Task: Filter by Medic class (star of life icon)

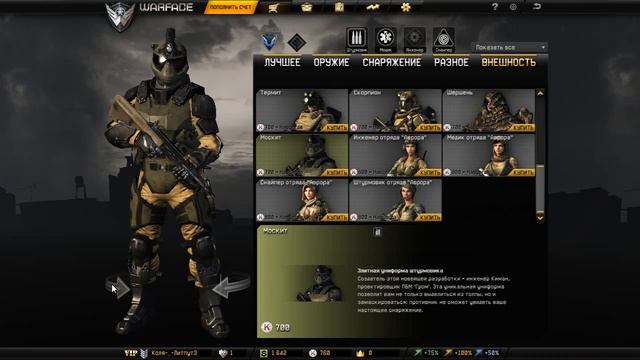Action: tap(385, 40)
